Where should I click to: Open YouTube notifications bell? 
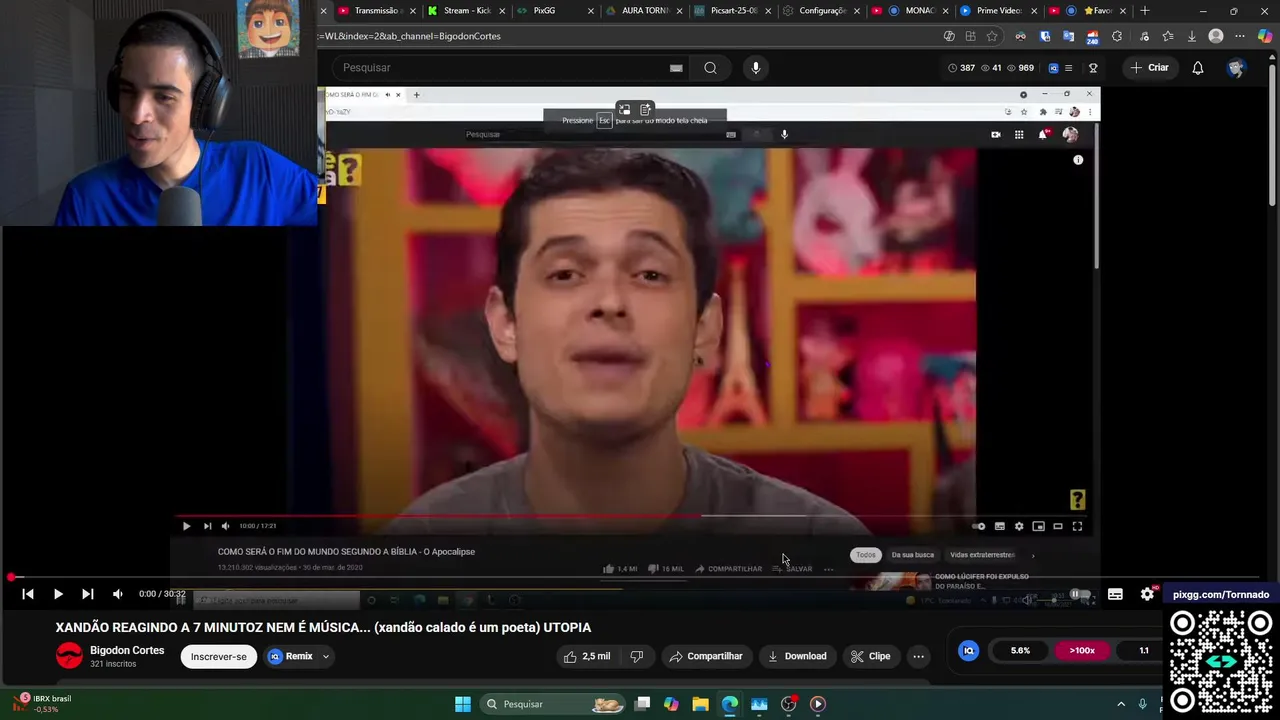(1198, 68)
